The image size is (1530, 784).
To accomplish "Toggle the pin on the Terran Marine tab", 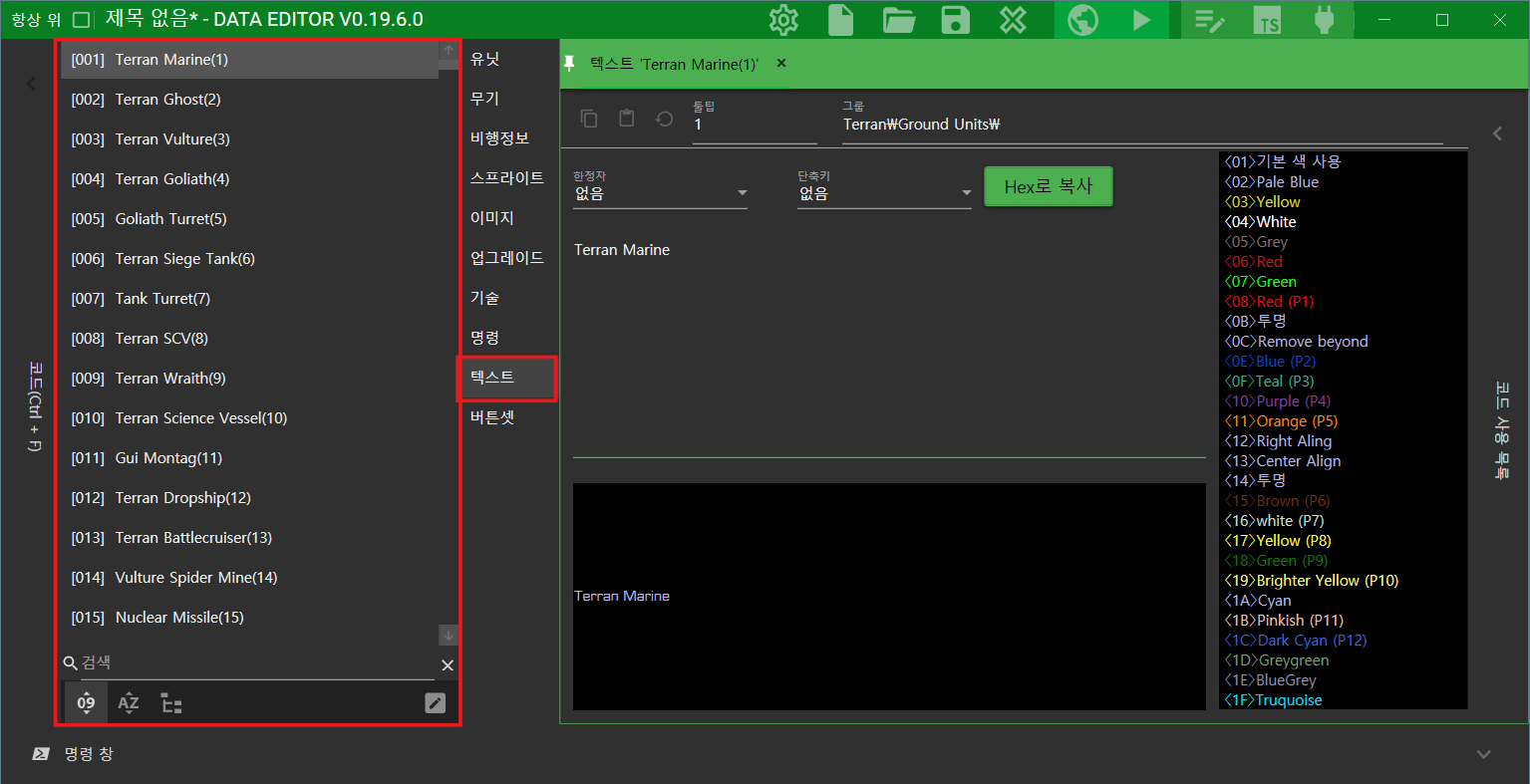I will (x=570, y=64).
